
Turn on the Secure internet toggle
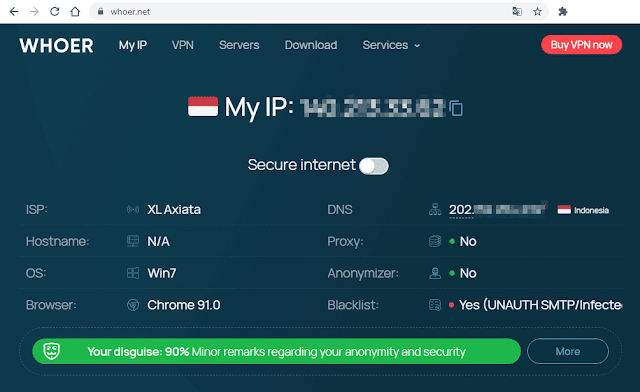(373, 166)
